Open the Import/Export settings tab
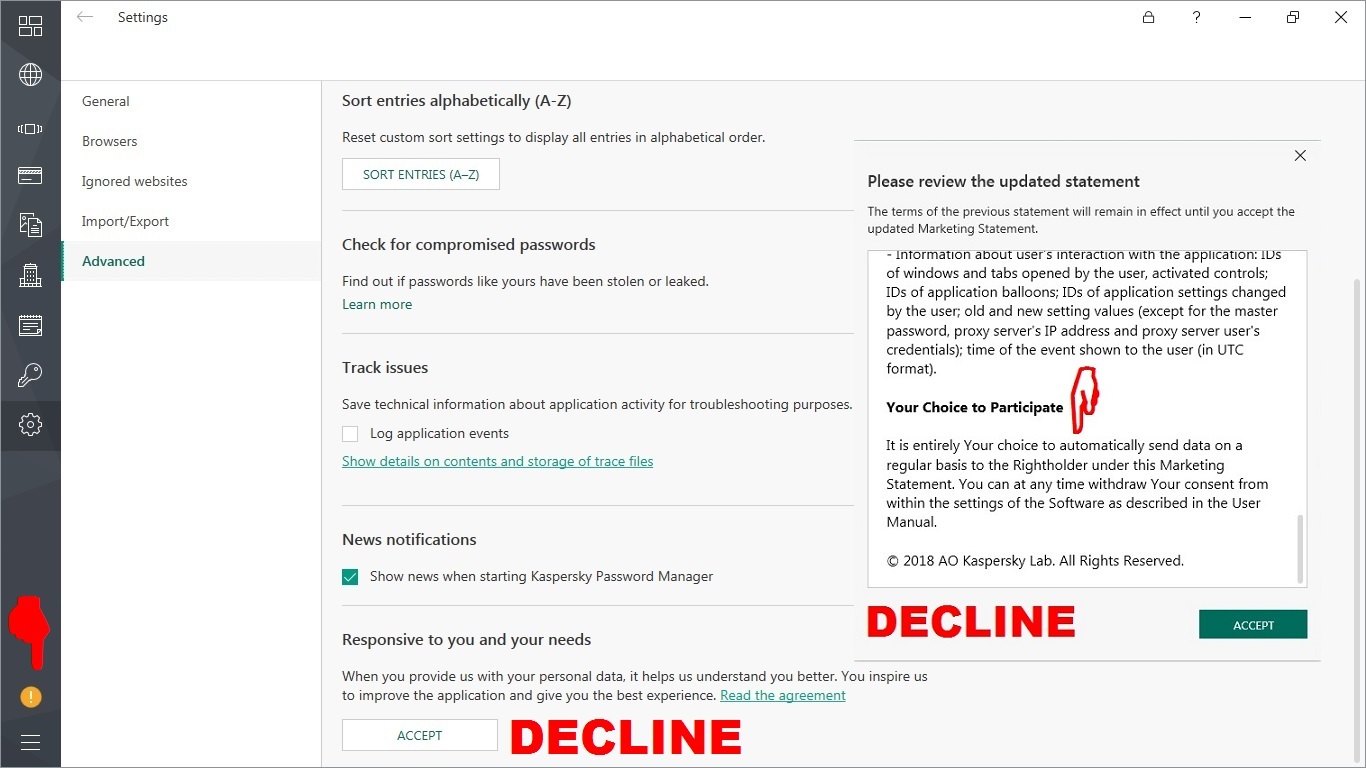 125,221
